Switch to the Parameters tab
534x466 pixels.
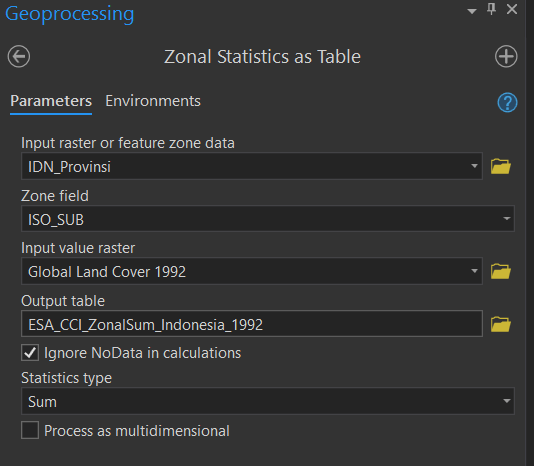tap(51, 101)
